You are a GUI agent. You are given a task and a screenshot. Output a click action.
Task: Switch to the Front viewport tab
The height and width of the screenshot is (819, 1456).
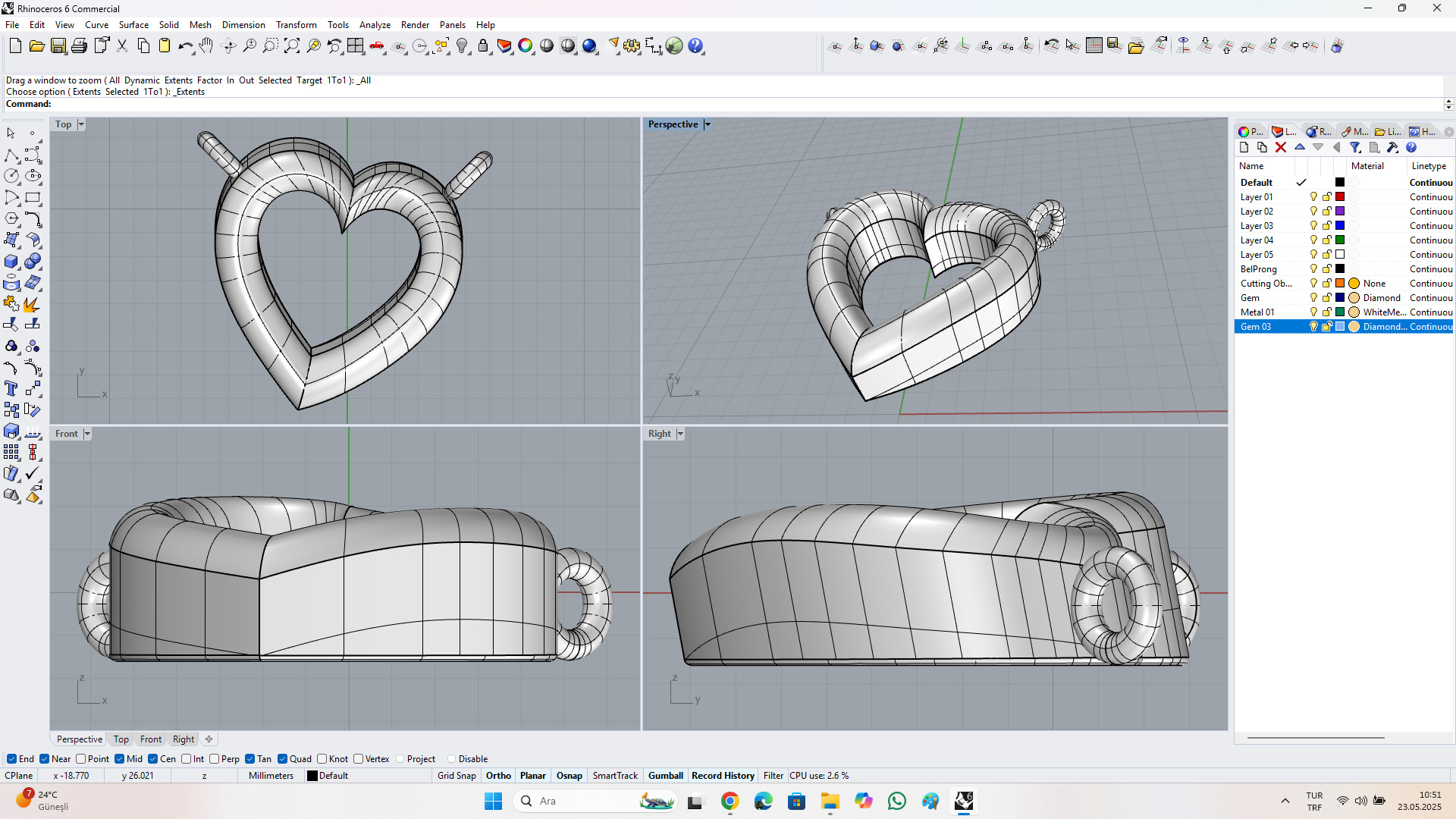pos(150,739)
